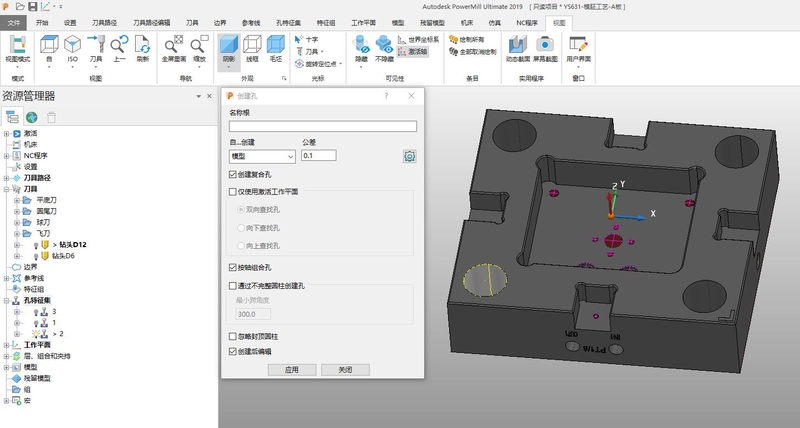
Task: Expand the 工作平面 tree node
Action: [x=7, y=345]
